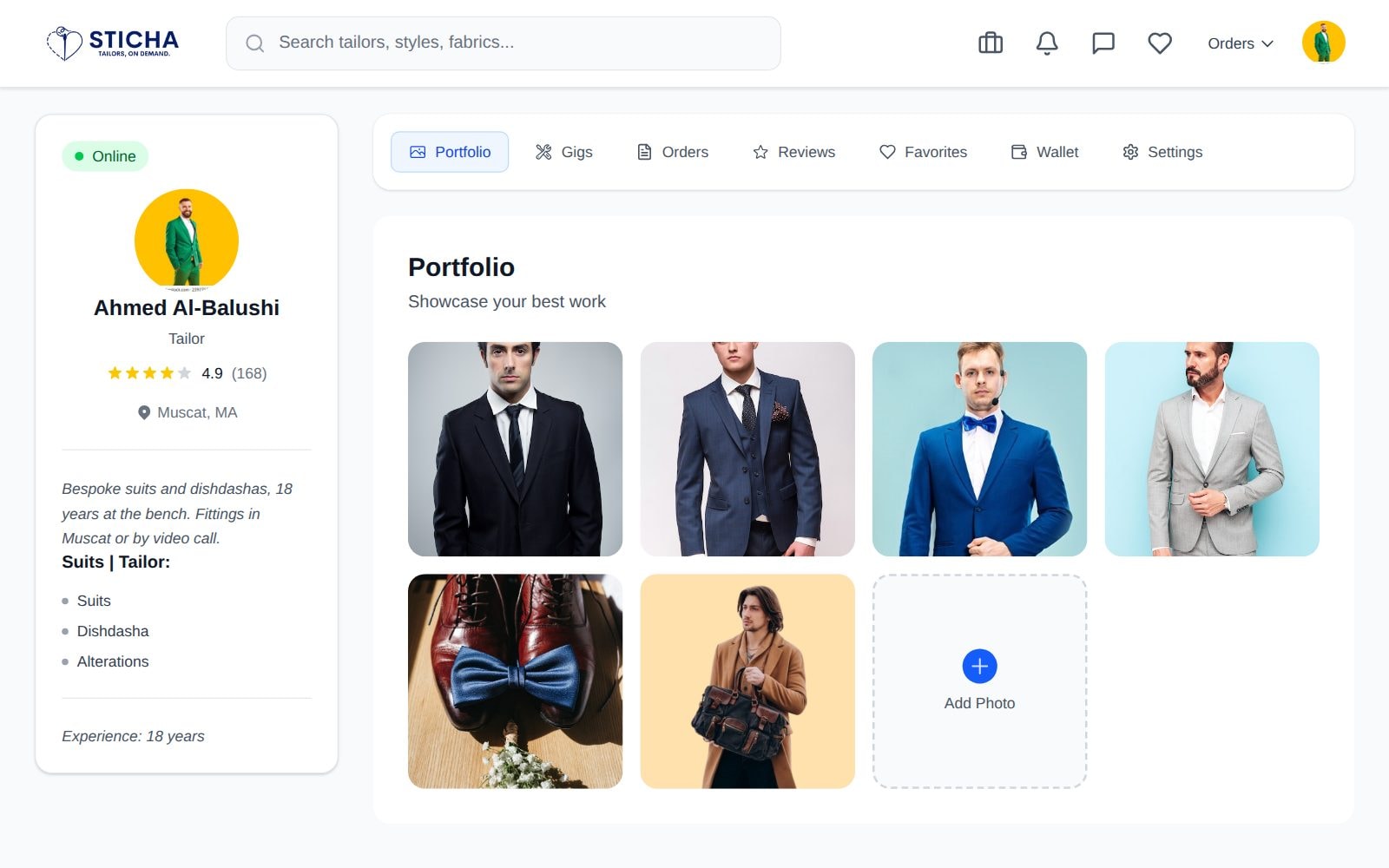Viewport: 1389px width, 868px height.
Task: Click the Suits | Tailor: heading
Action: pyautogui.click(x=116, y=562)
